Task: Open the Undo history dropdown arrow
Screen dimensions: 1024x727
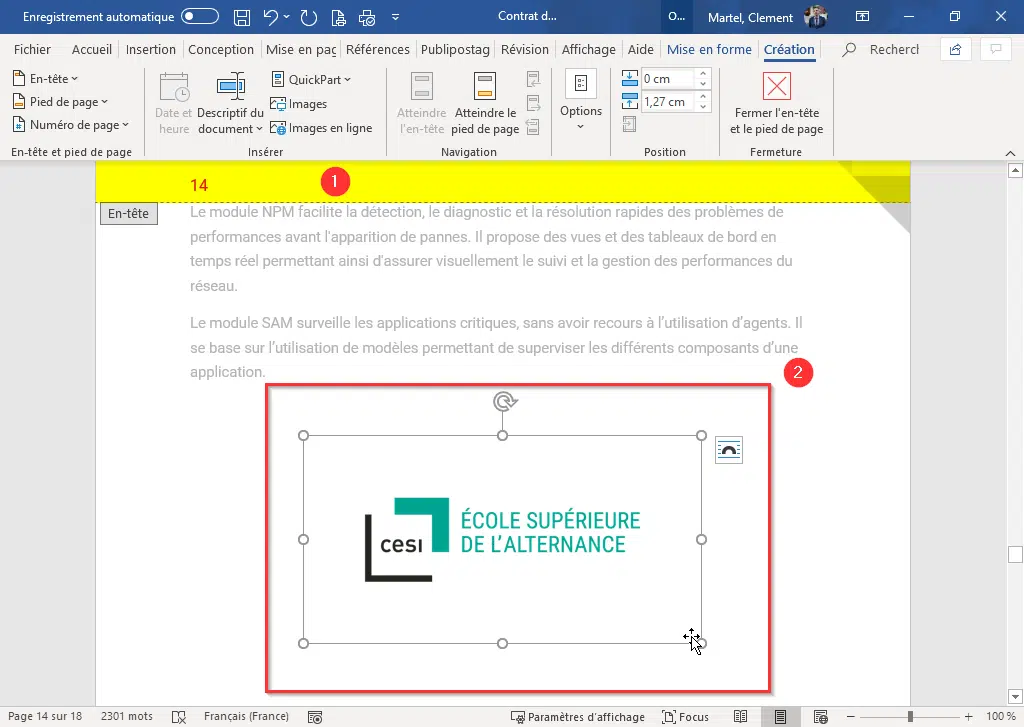Action: tap(286, 17)
